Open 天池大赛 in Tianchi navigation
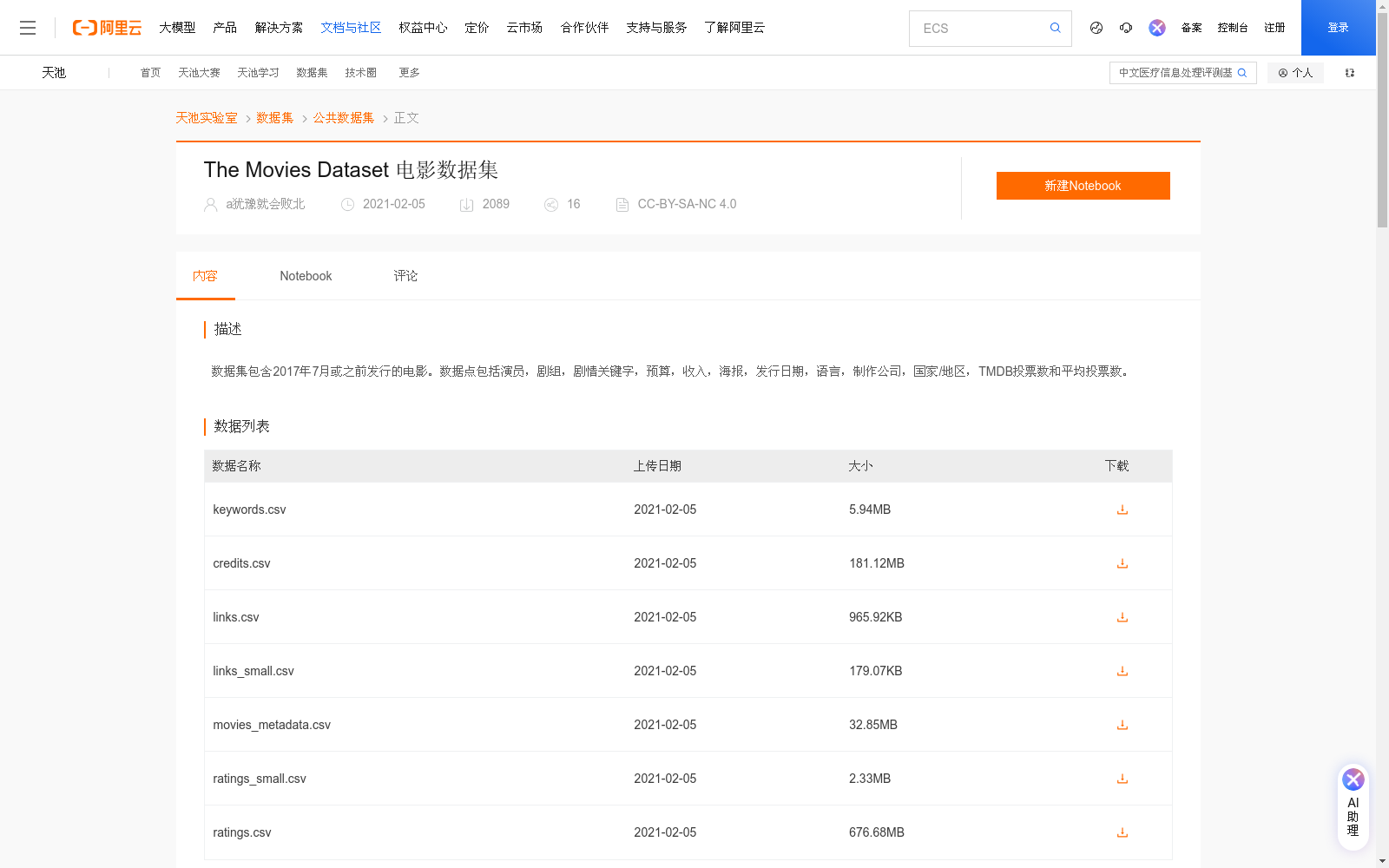 (x=199, y=73)
